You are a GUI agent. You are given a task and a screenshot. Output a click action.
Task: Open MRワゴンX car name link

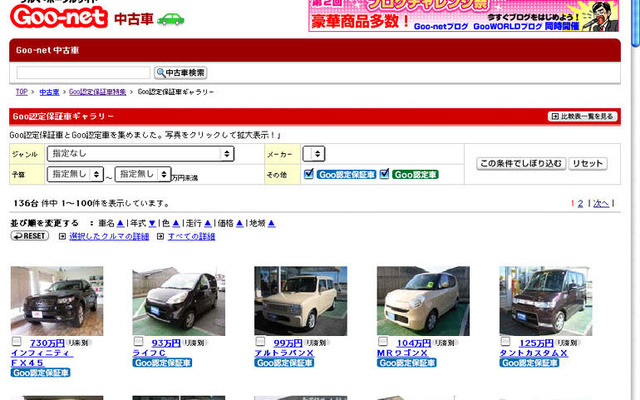(402, 353)
